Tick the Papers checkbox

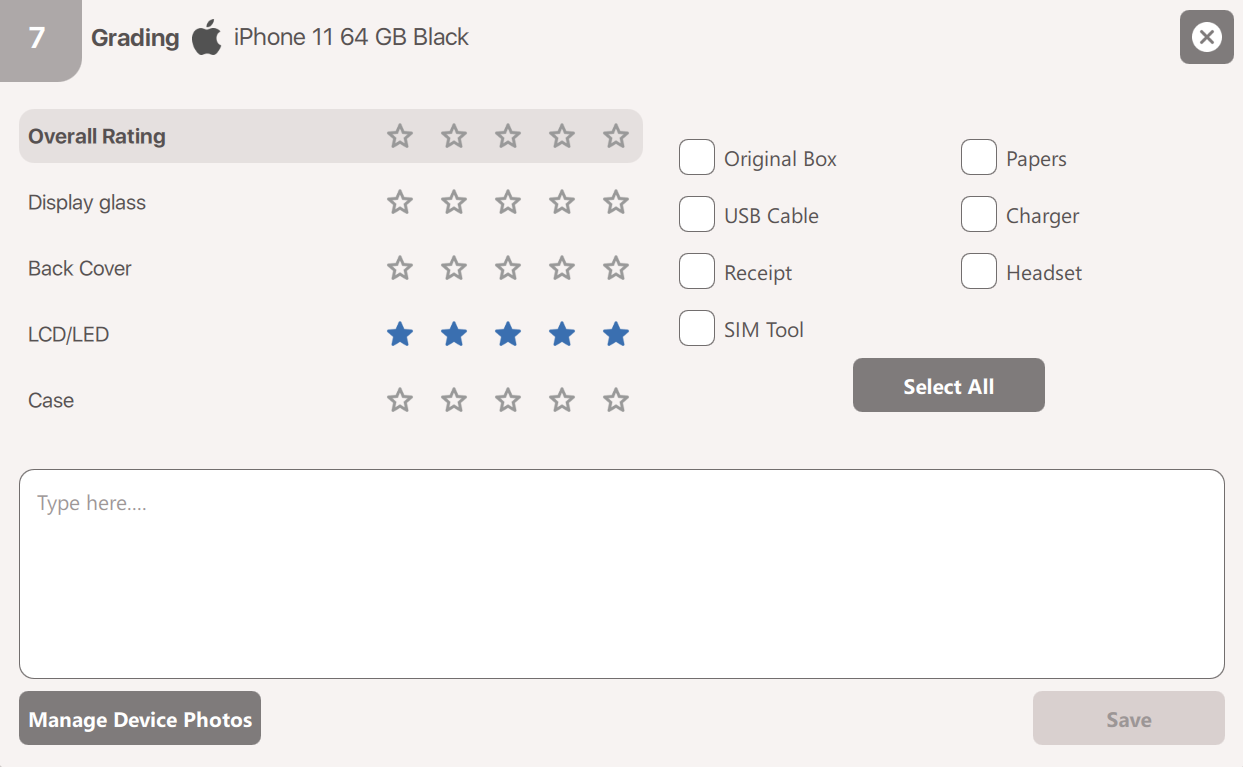pyautogui.click(x=979, y=158)
